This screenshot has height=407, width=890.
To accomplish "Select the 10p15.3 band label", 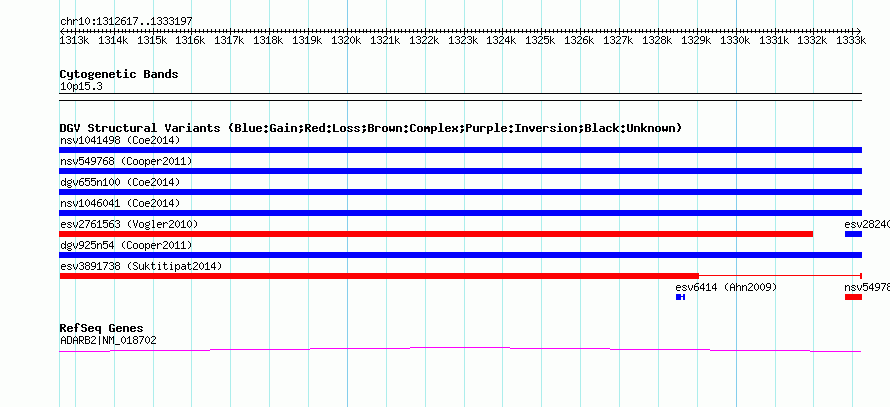I will click(x=81, y=87).
